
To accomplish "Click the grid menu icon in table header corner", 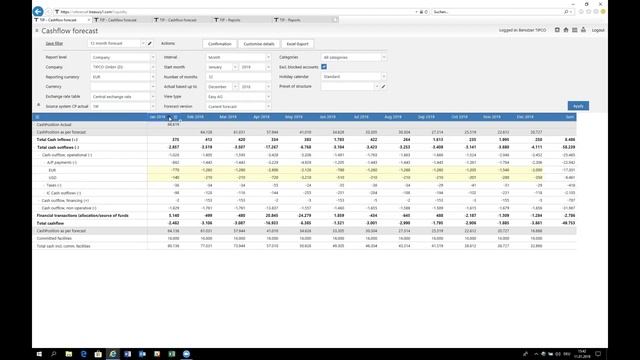I will 37,117.
